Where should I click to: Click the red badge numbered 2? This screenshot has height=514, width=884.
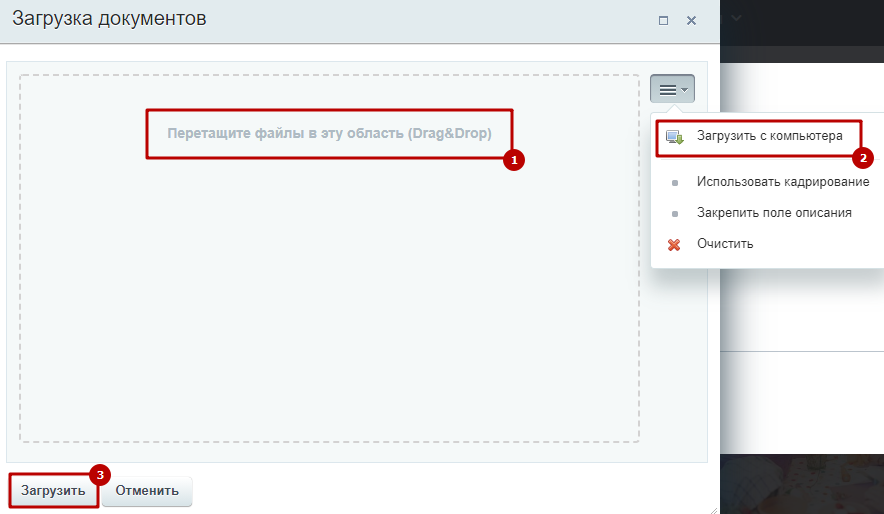(862, 158)
